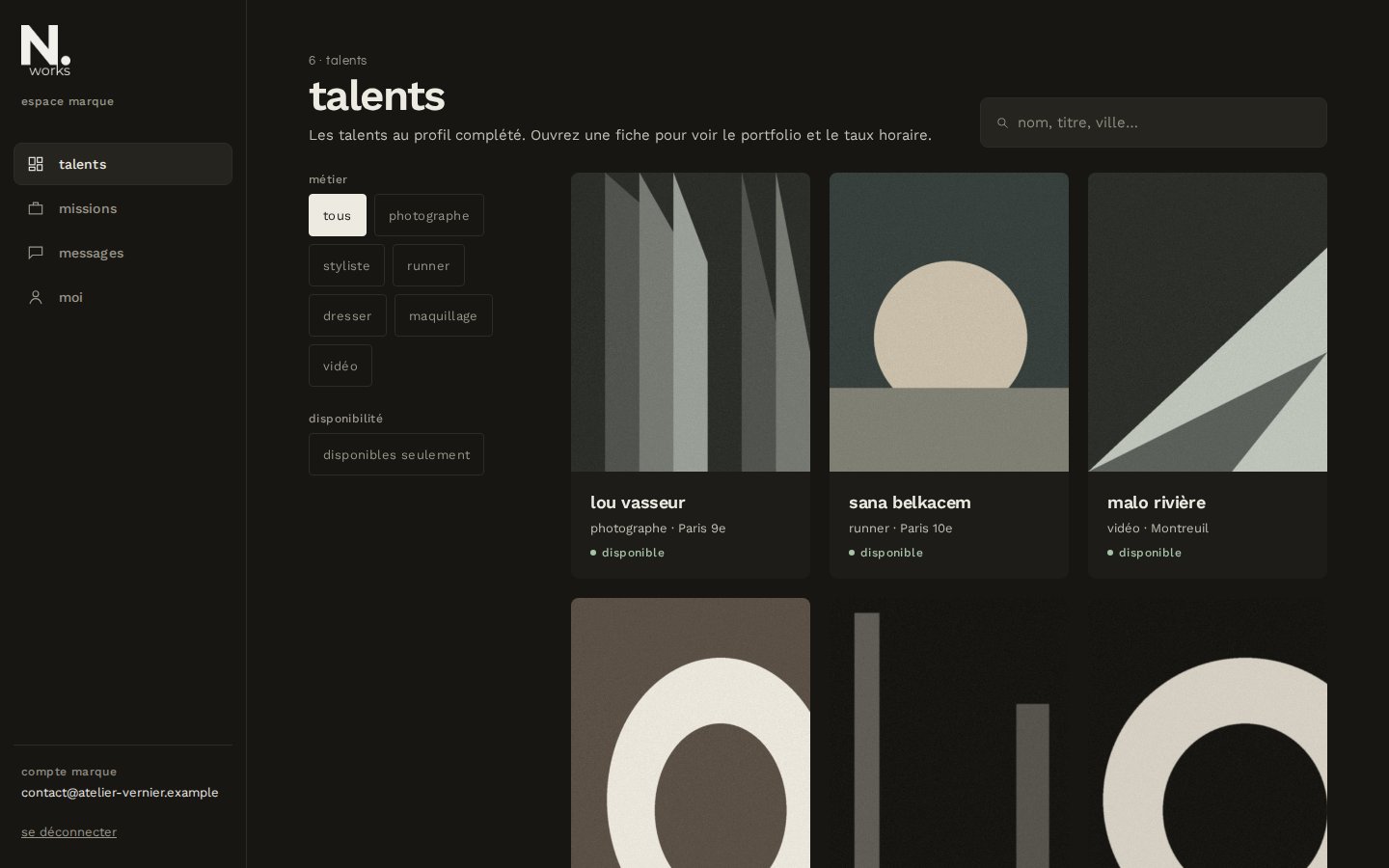Viewport: 1389px width, 868px height.
Task: Choose the dresser filter
Action: (347, 315)
